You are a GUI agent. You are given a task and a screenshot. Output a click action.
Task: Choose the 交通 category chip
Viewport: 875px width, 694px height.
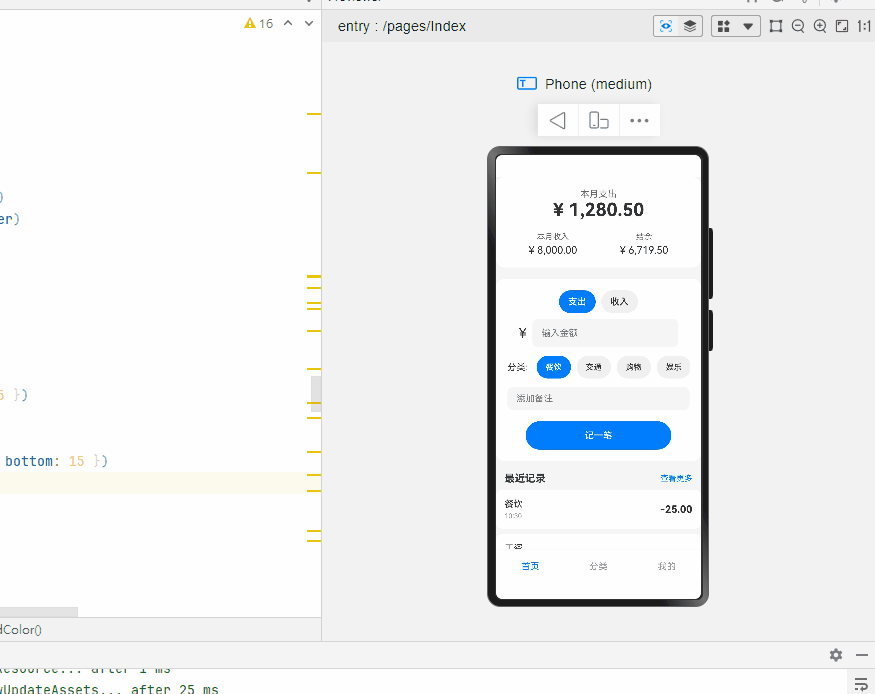594,367
